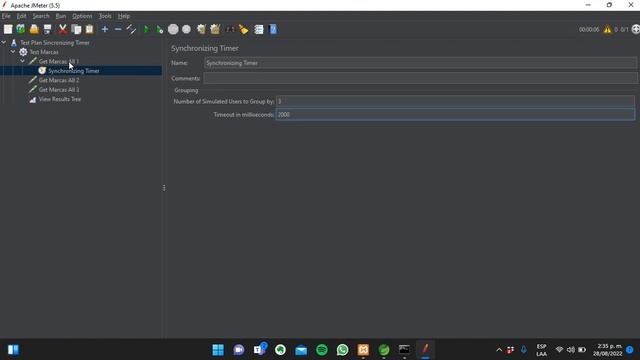Select the Get Marcas All 2 sampler
The height and width of the screenshot is (360, 640).
[59, 80]
